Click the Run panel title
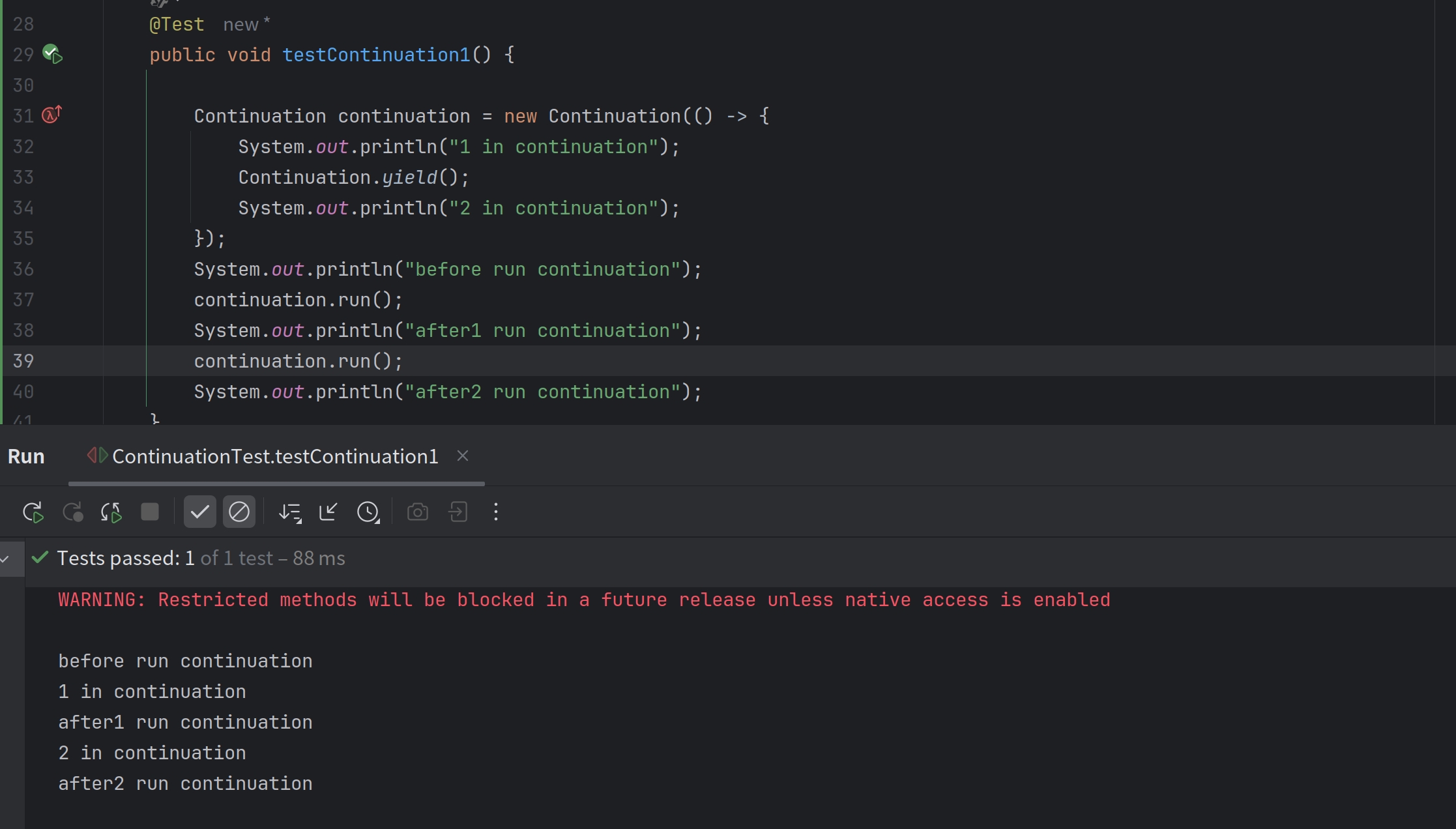This screenshot has width=1456, height=829. pyautogui.click(x=26, y=456)
